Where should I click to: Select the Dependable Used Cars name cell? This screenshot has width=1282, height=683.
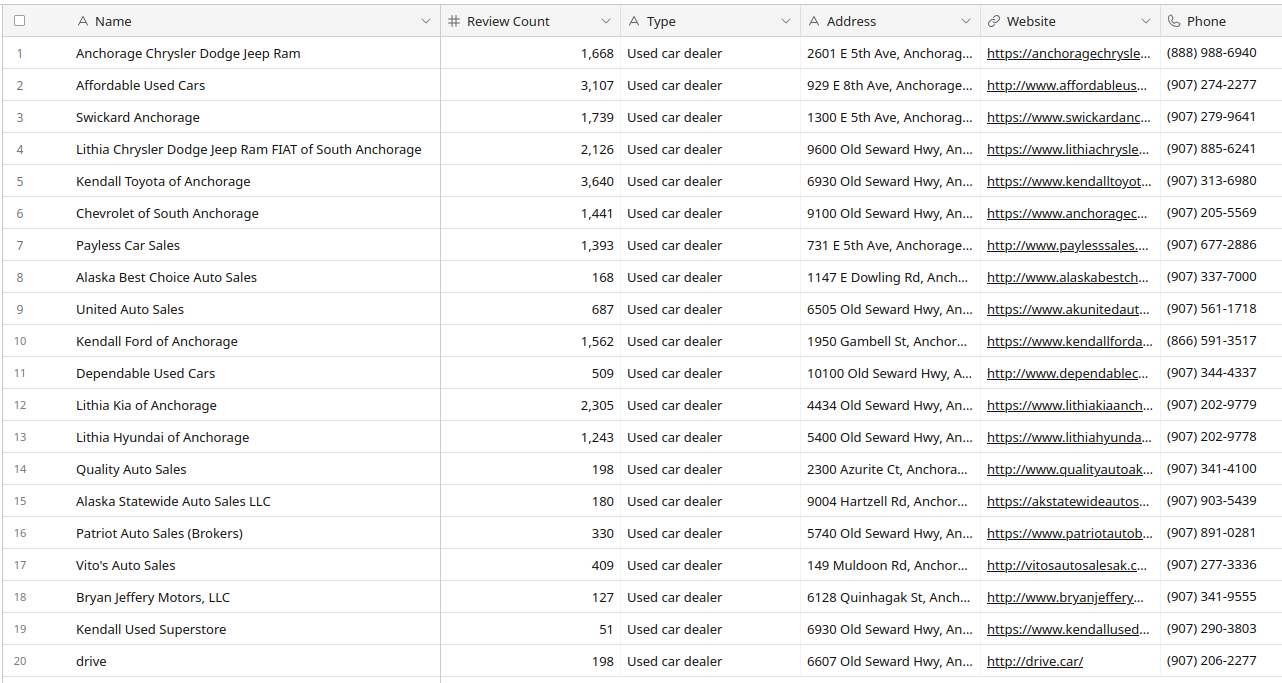pos(255,373)
